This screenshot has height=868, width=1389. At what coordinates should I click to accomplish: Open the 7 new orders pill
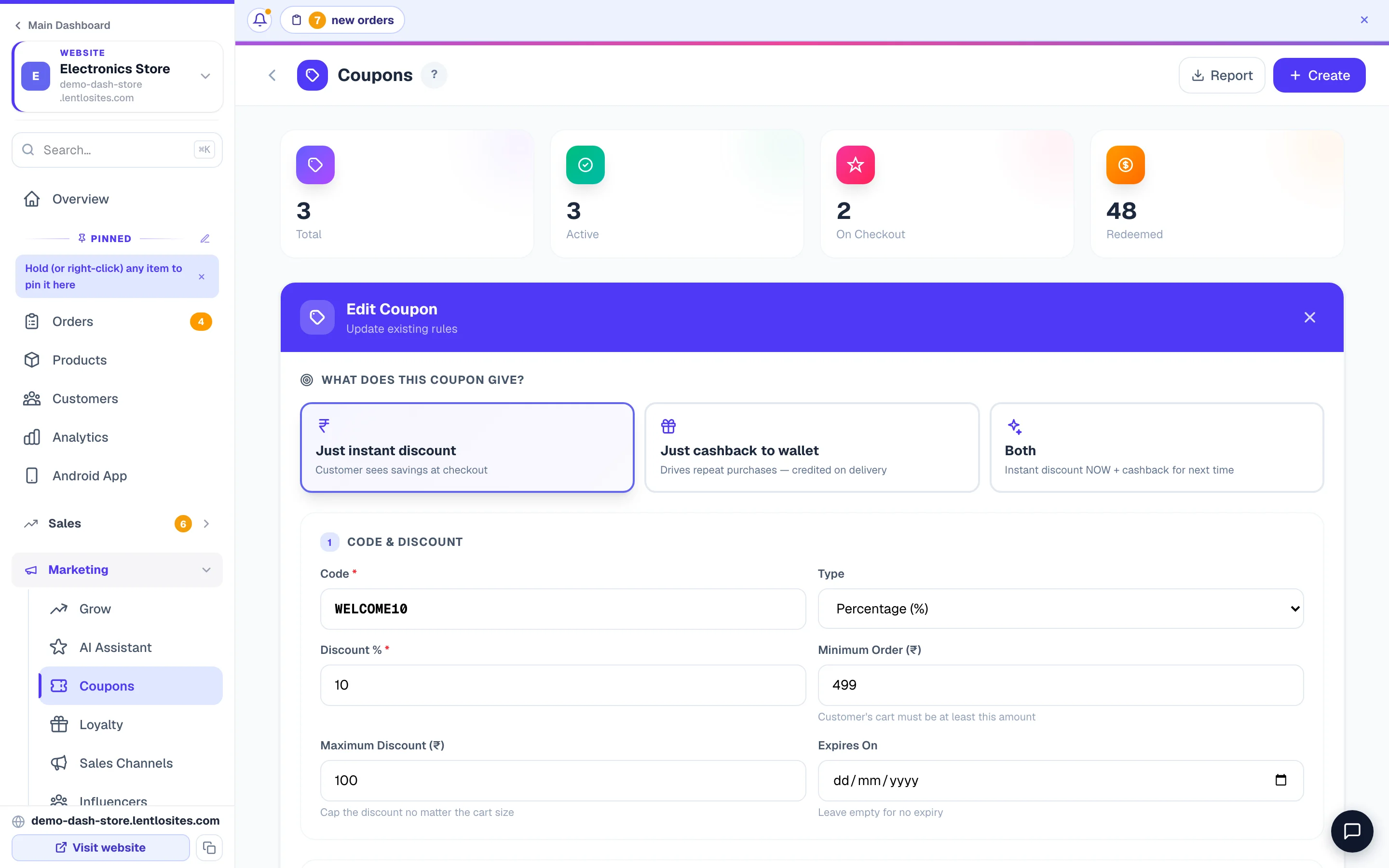pyautogui.click(x=342, y=20)
